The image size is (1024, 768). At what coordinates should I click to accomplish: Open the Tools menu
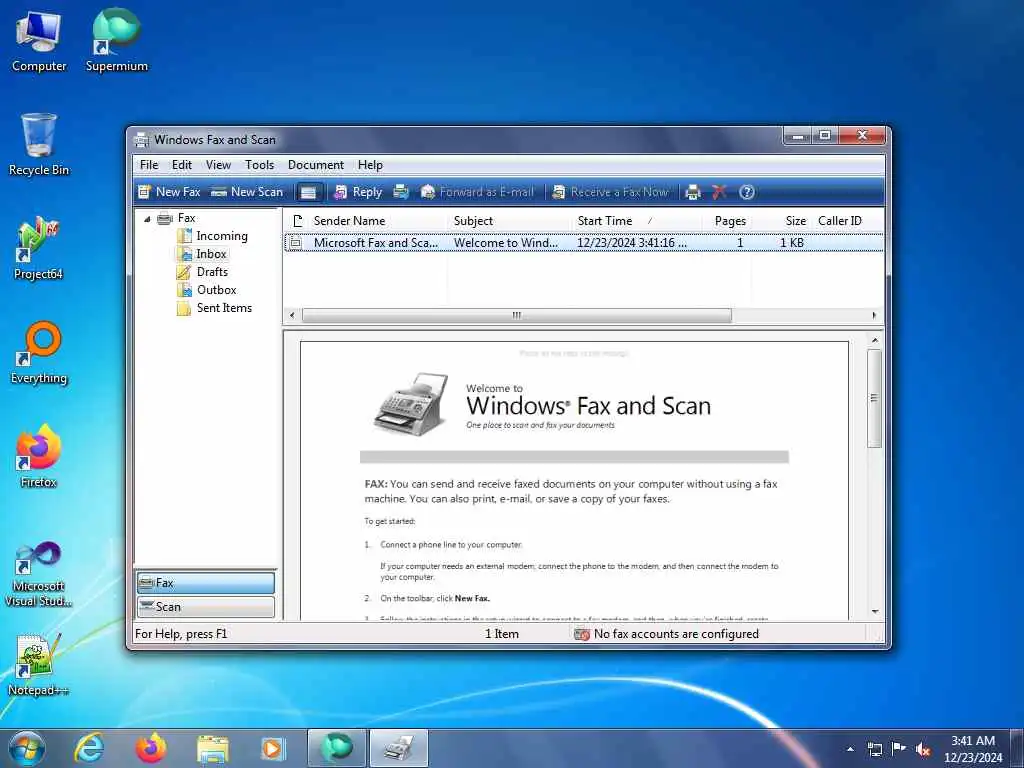click(x=259, y=165)
